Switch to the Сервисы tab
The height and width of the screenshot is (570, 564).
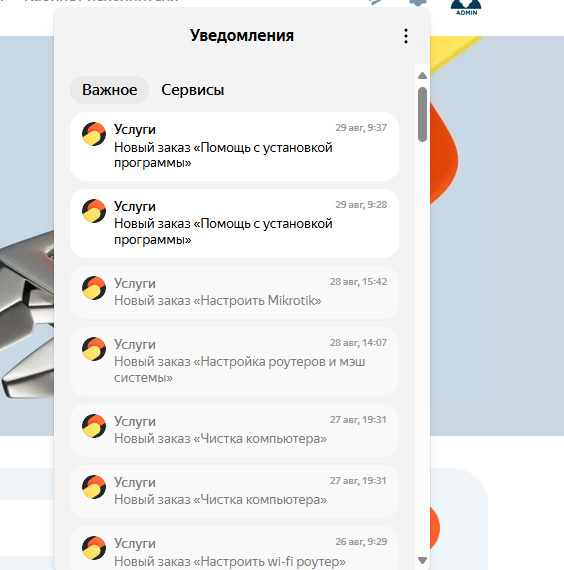[x=193, y=90]
